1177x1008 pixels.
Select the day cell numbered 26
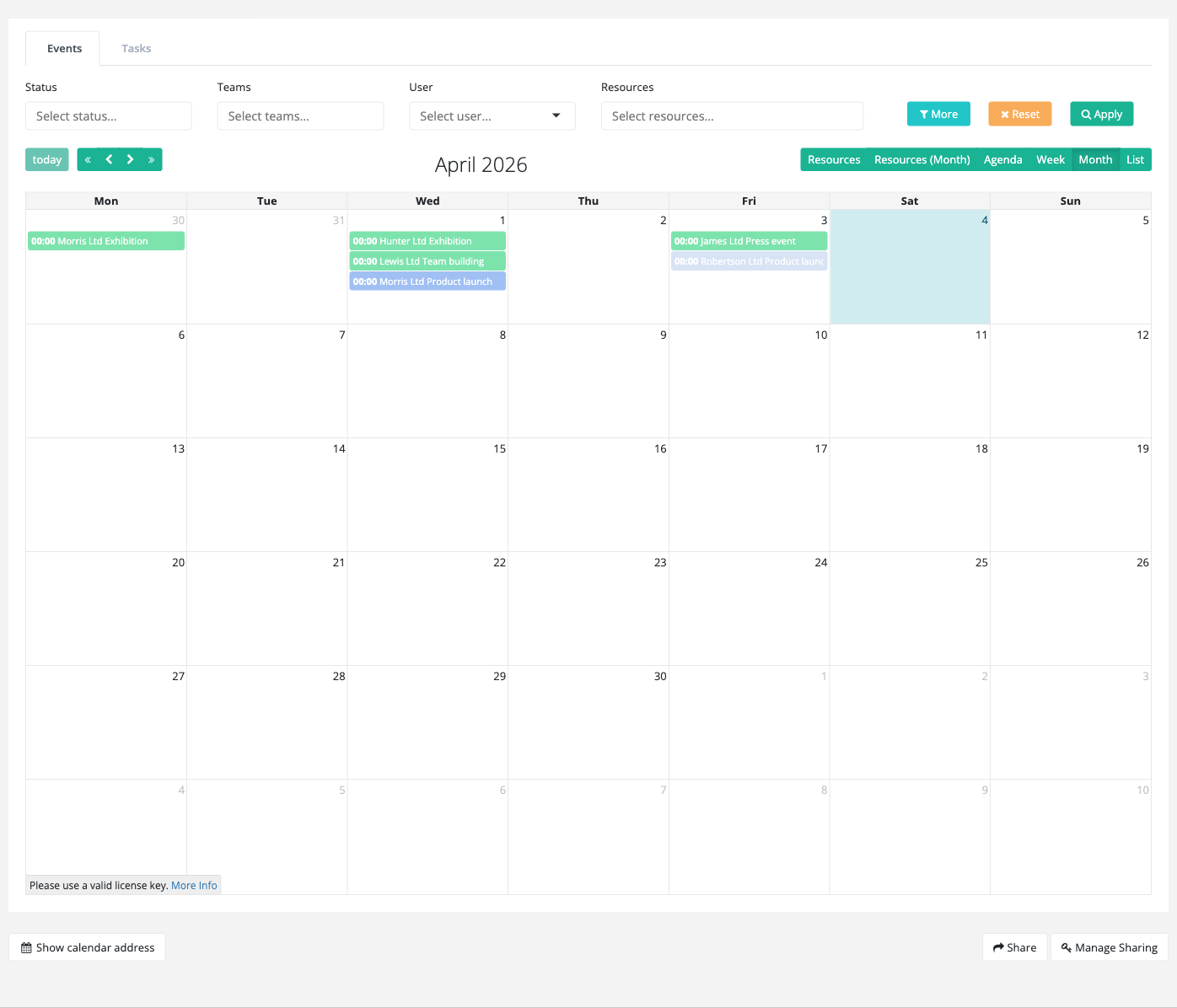pos(1070,609)
